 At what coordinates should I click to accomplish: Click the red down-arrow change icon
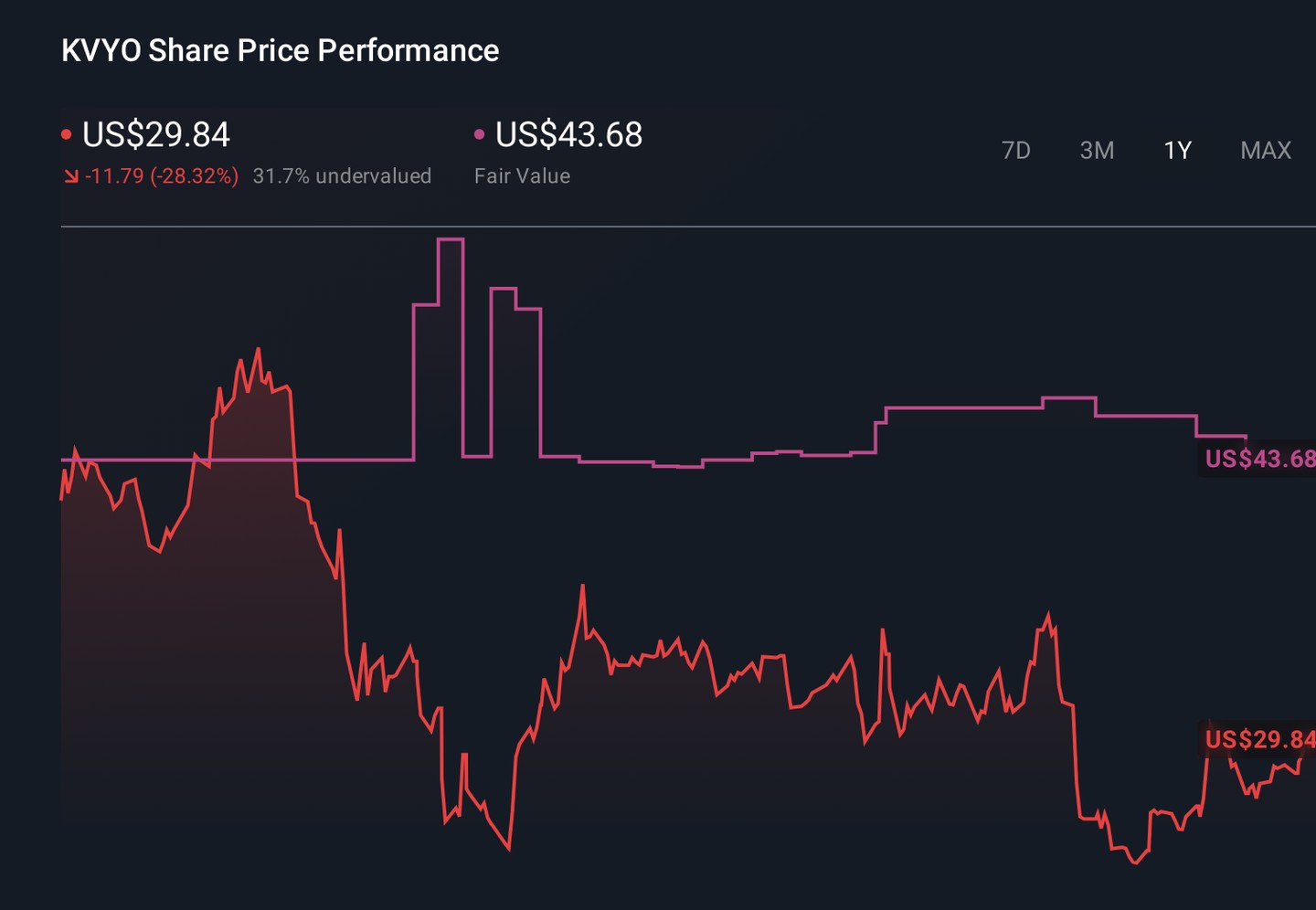pos(70,176)
